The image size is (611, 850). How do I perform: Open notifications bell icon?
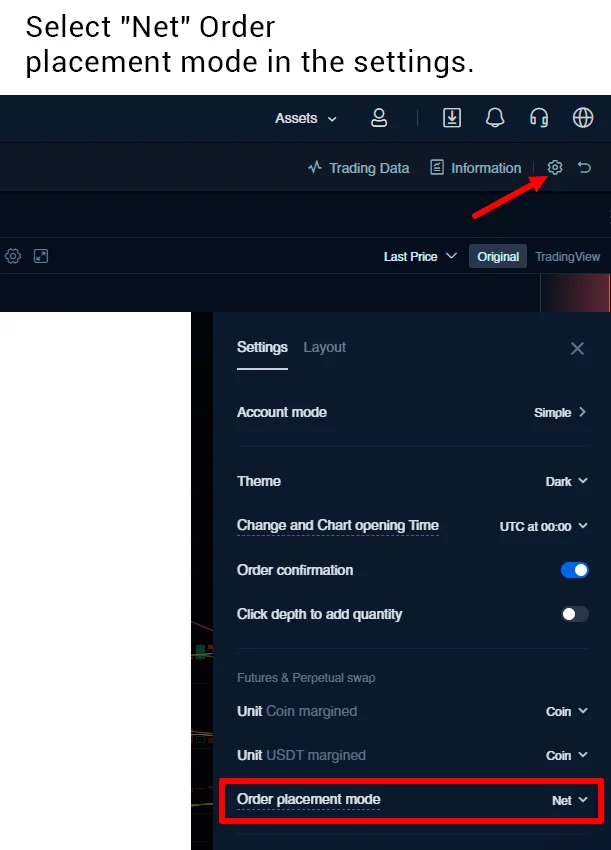click(x=495, y=118)
